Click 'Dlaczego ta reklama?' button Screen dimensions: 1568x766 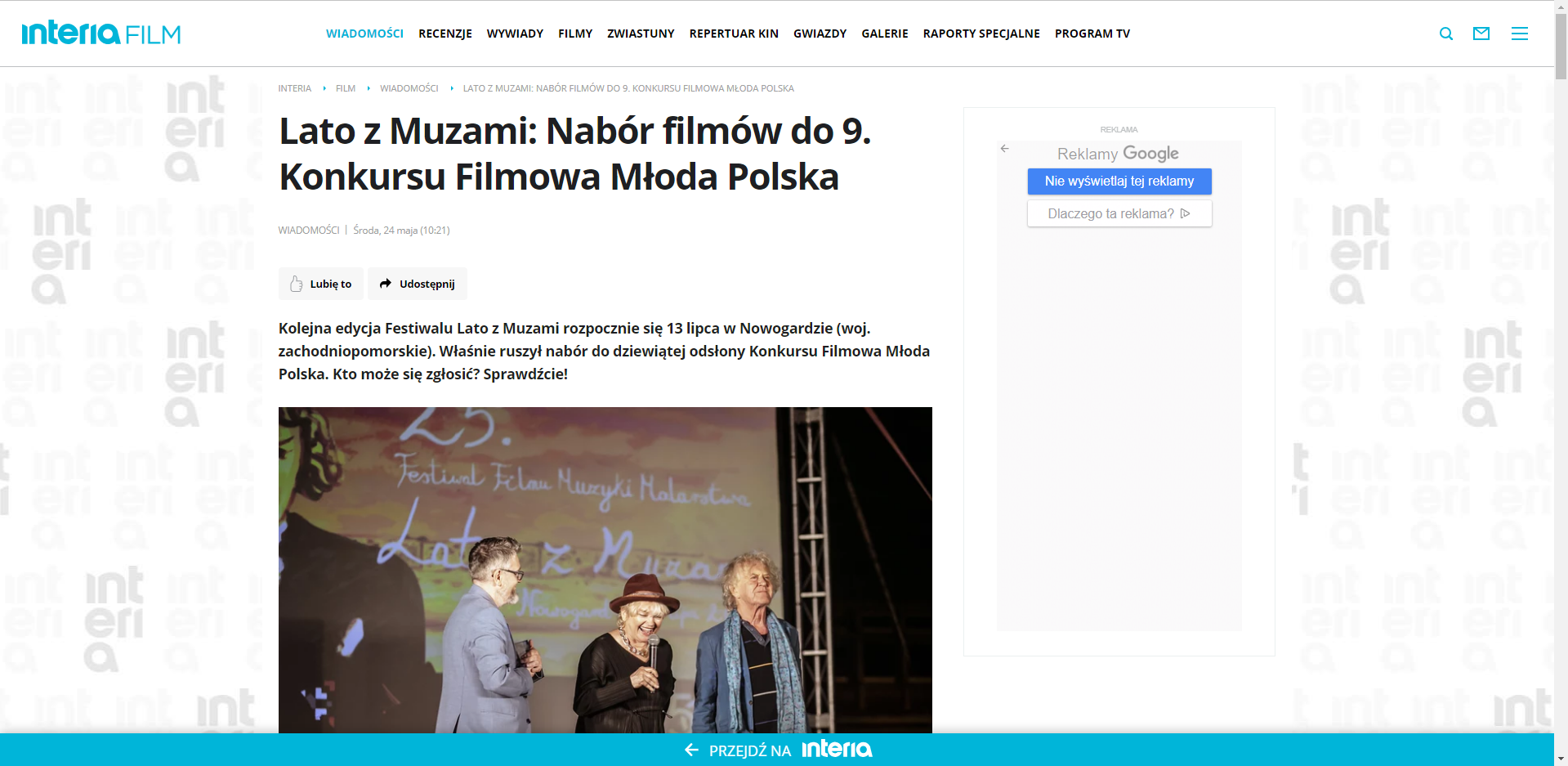point(1119,213)
